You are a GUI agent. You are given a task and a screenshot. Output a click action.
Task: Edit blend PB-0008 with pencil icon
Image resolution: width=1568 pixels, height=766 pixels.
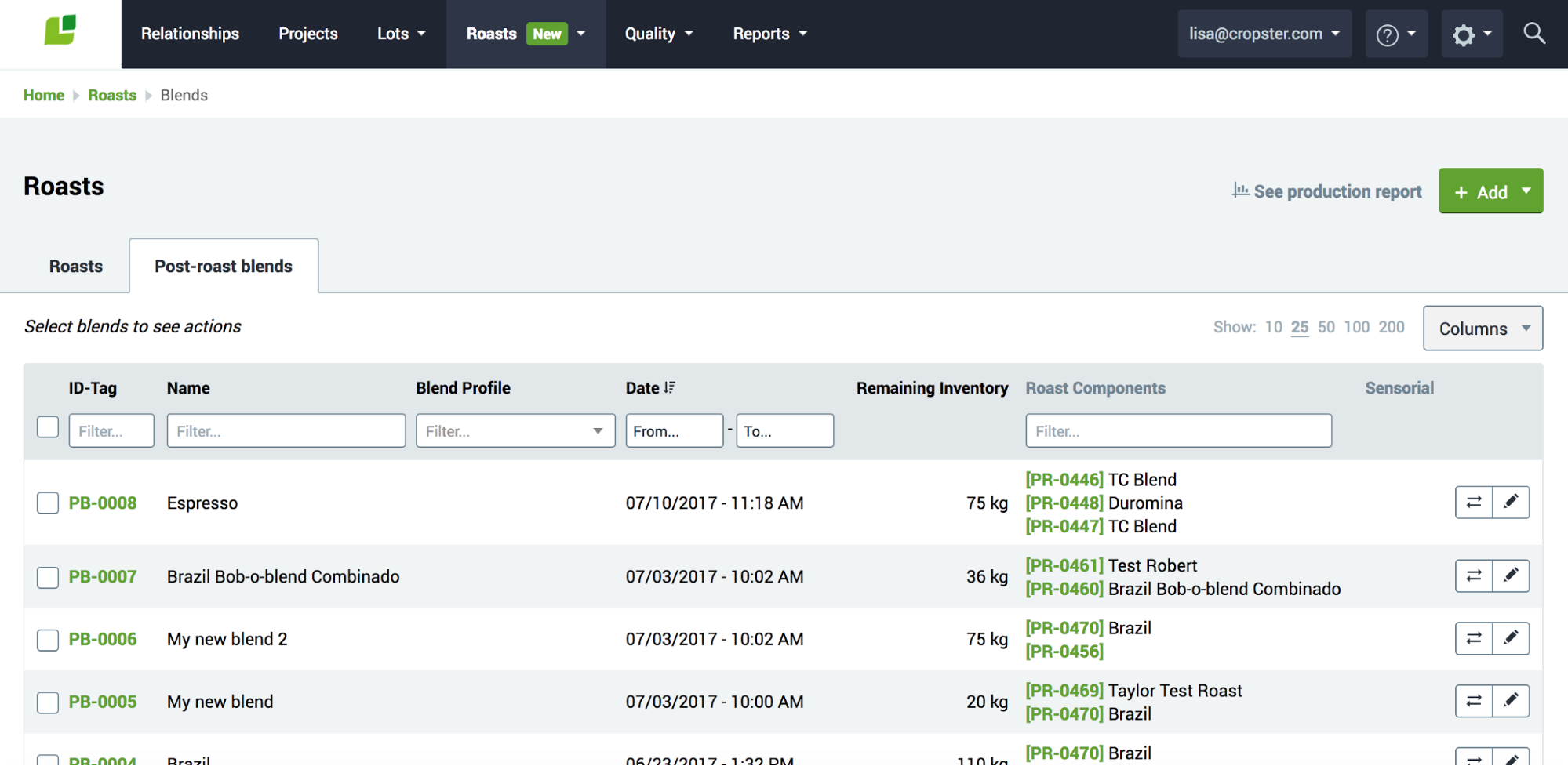(x=1511, y=503)
